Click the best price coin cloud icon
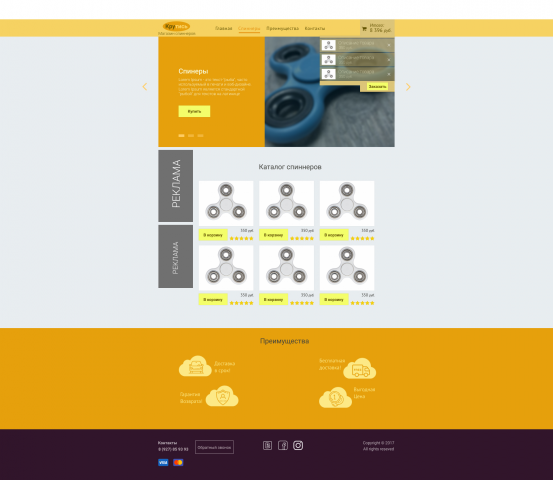Image resolution: width=553 pixels, height=480 pixels. [x=335, y=397]
